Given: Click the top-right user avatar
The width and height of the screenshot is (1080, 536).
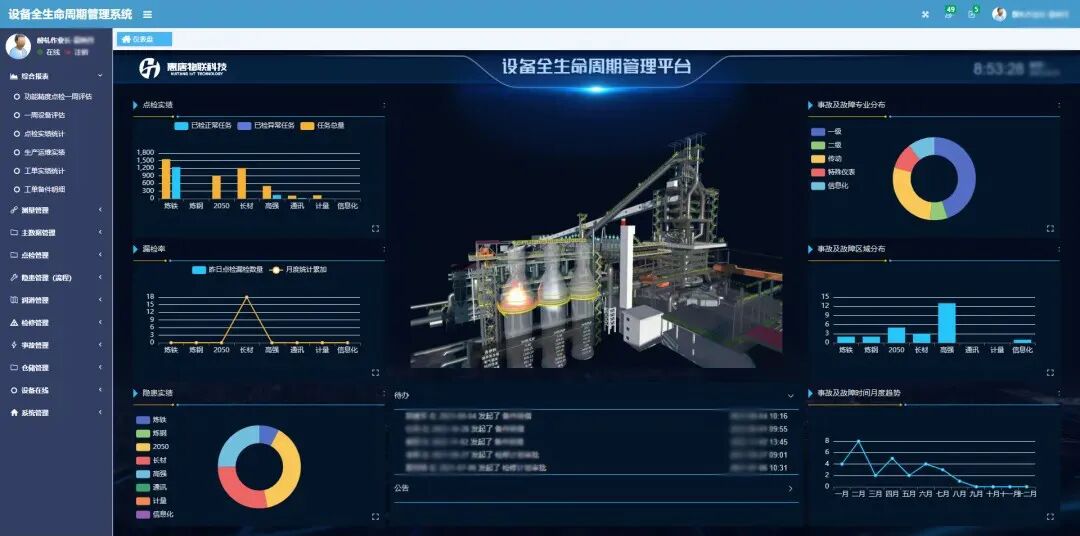Looking at the screenshot, I should click(x=999, y=14).
